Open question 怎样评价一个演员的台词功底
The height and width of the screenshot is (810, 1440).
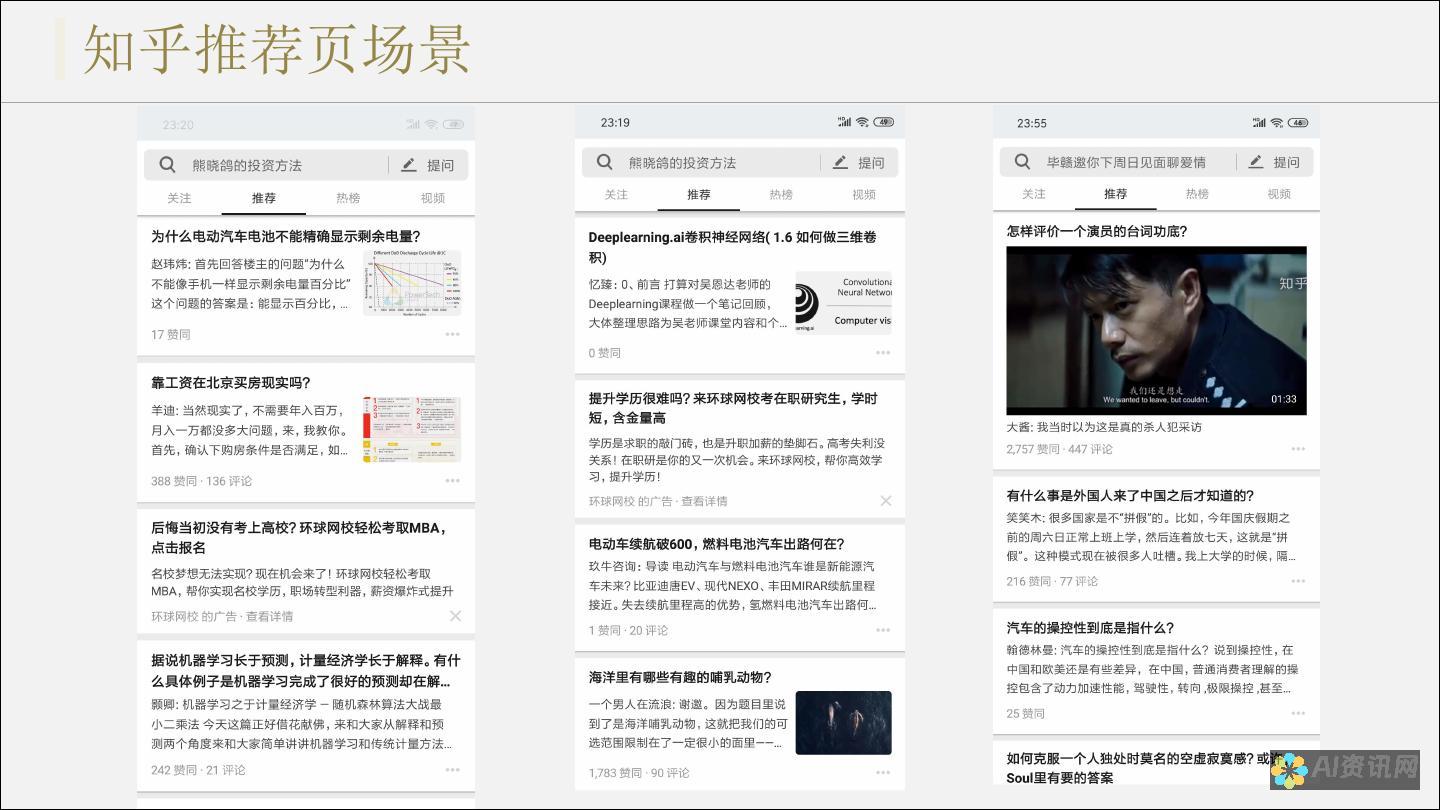tap(1097, 231)
